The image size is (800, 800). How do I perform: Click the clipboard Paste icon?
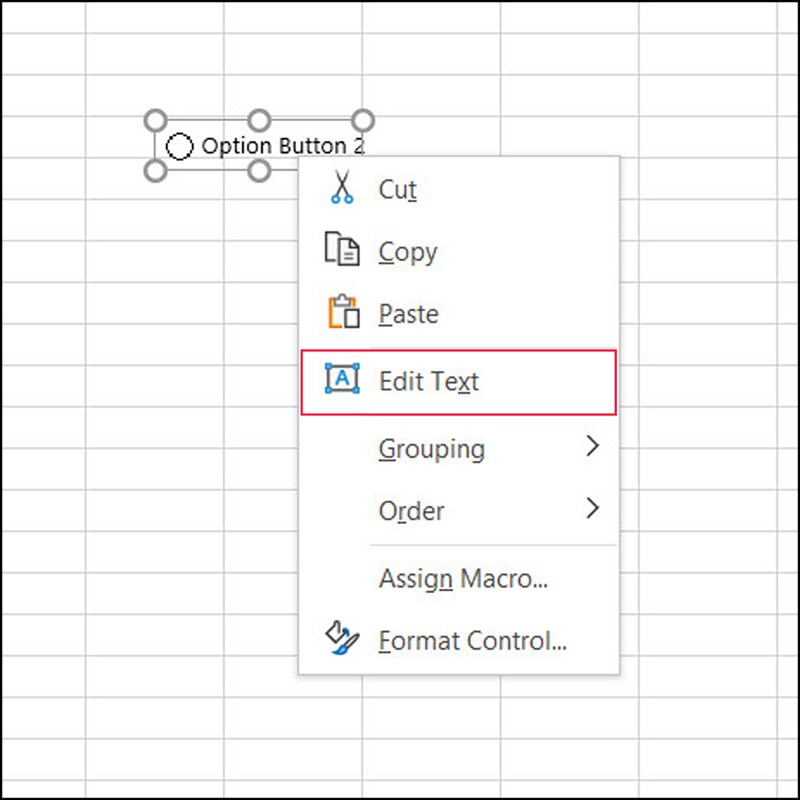pyautogui.click(x=344, y=313)
